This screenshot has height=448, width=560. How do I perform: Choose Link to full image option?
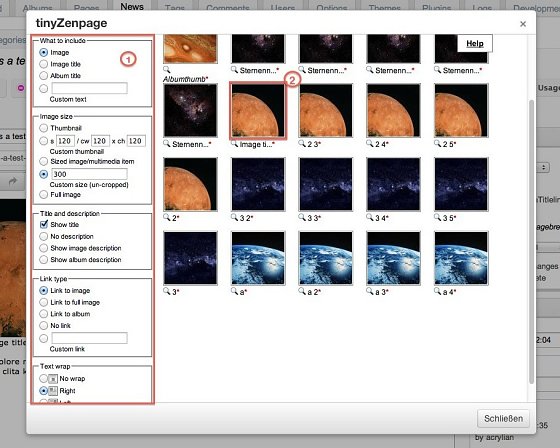click(x=44, y=302)
